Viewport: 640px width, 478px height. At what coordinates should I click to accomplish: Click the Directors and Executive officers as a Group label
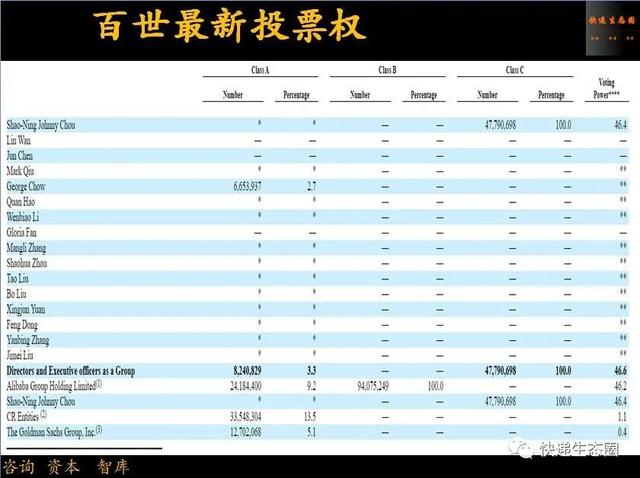click(x=71, y=371)
